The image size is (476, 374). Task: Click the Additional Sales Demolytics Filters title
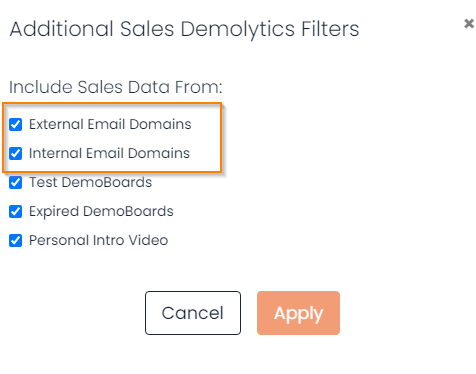(184, 29)
